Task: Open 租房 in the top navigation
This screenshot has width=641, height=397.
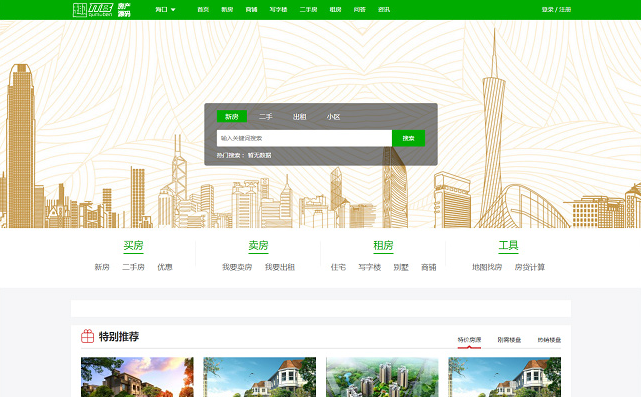Action: tap(335, 9)
